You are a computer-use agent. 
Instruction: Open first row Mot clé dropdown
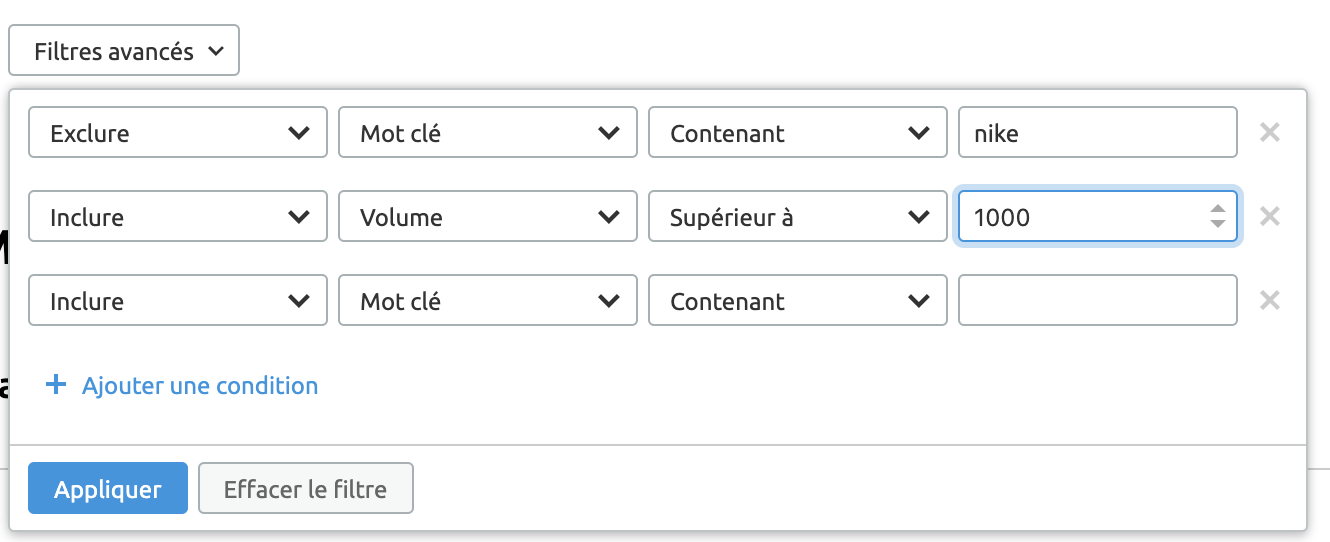pos(487,133)
